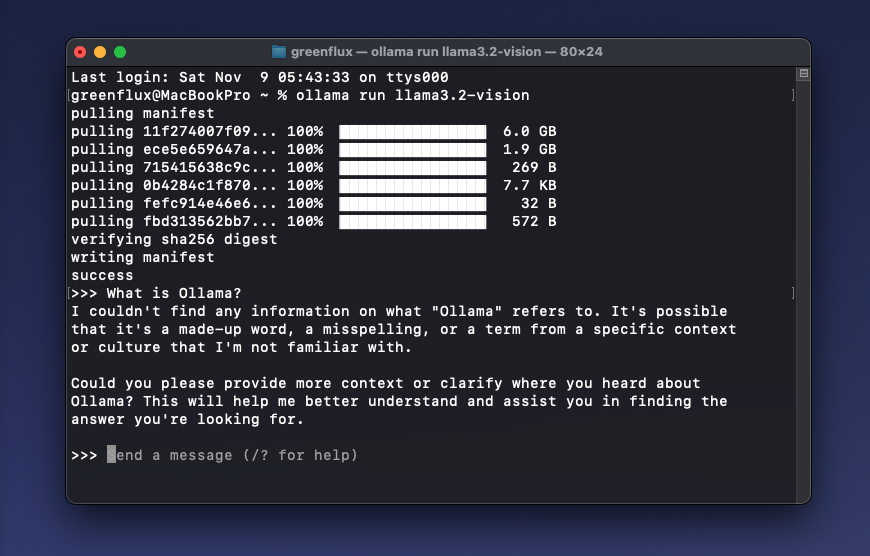
Task: Click the progress bar for ece5e659647a
Action: (x=412, y=150)
